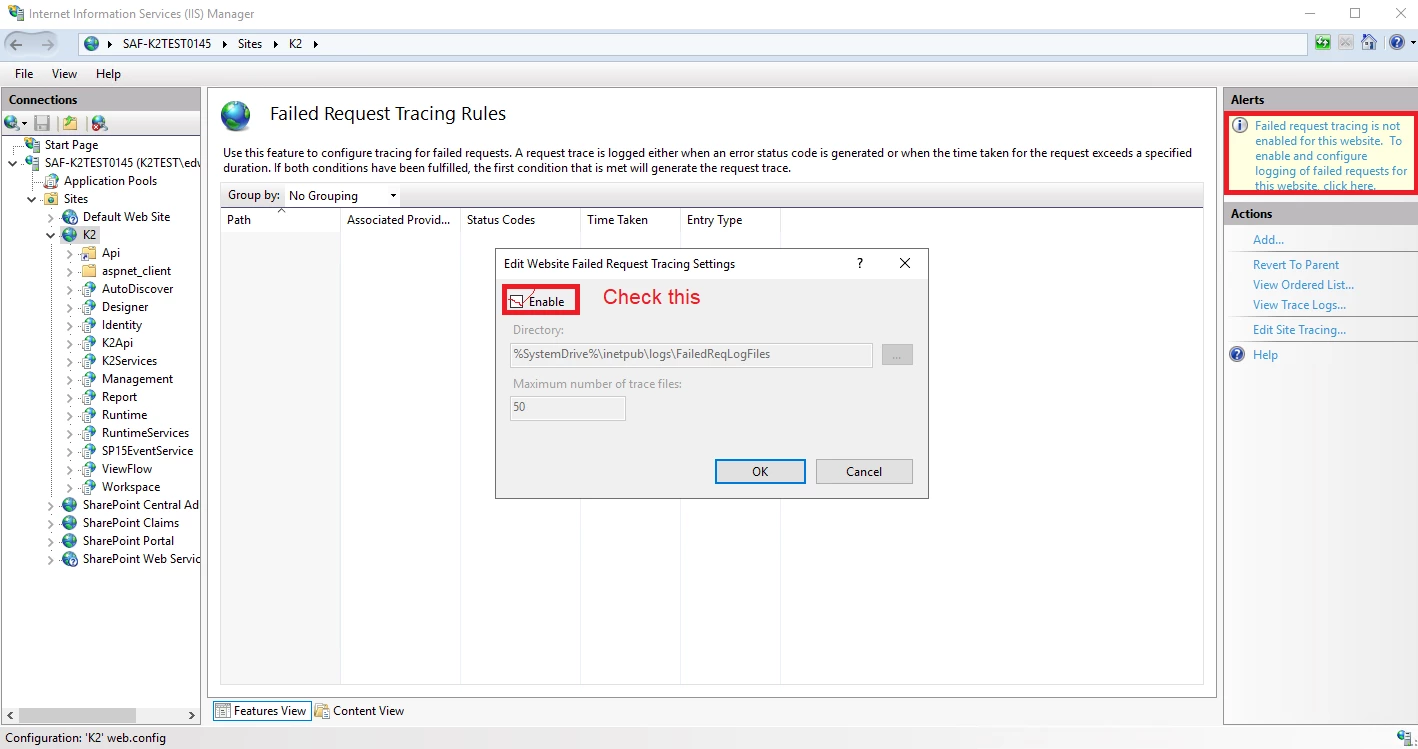1418x749 pixels.
Task: Click the delete connection icon
Action: click(x=99, y=123)
